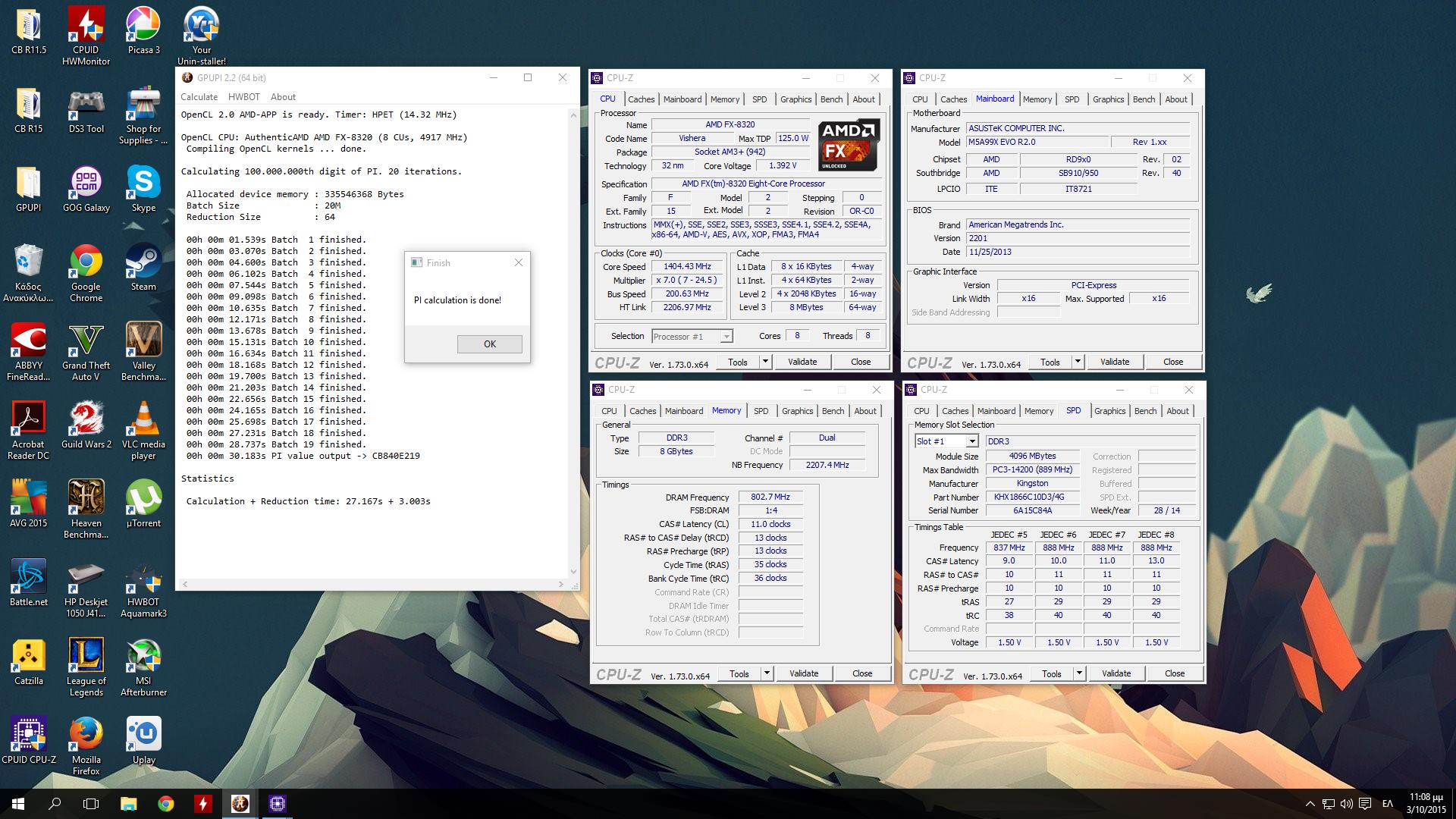The height and width of the screenshot is (819, 1456).
Task: Launch League of Legends shortcut
Action: [x=86, y=667]
